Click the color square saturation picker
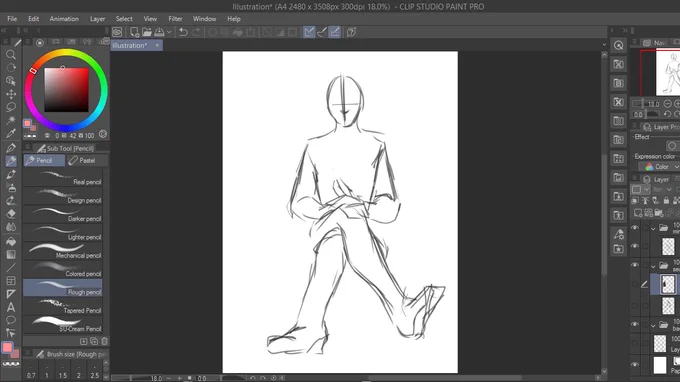The width and height of the screenshot is (680, 382). pyautogui.click(x=66, y=90)
